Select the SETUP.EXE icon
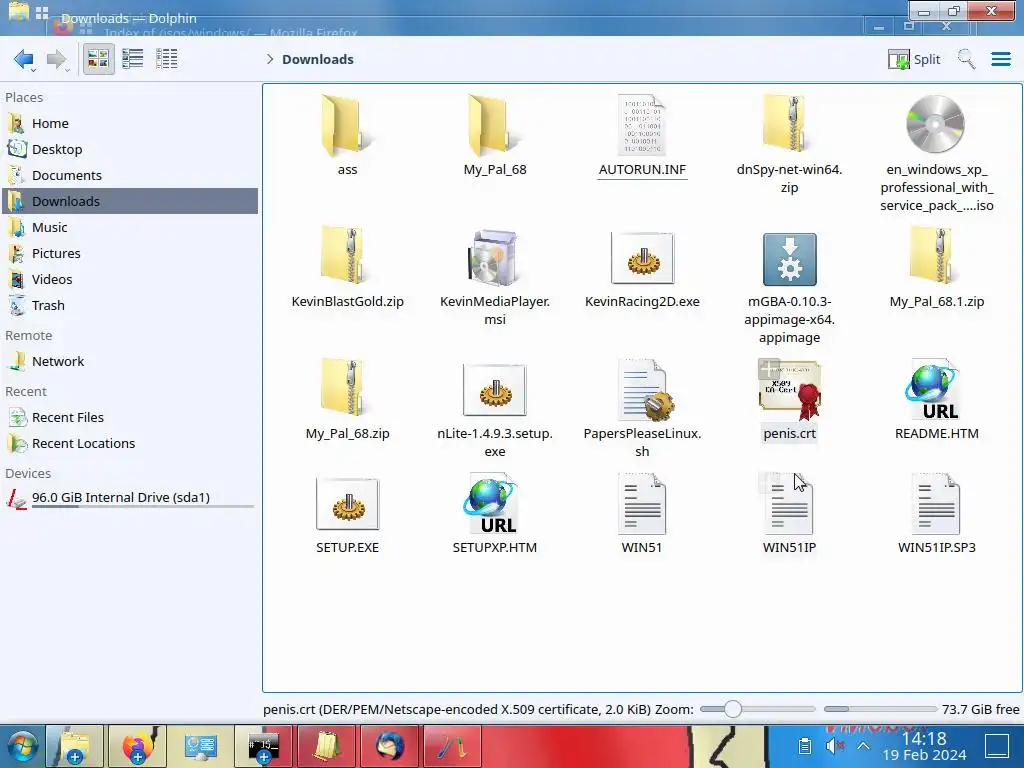The height and width of the screenshot is (768, 1024). (x=347, y=504)
